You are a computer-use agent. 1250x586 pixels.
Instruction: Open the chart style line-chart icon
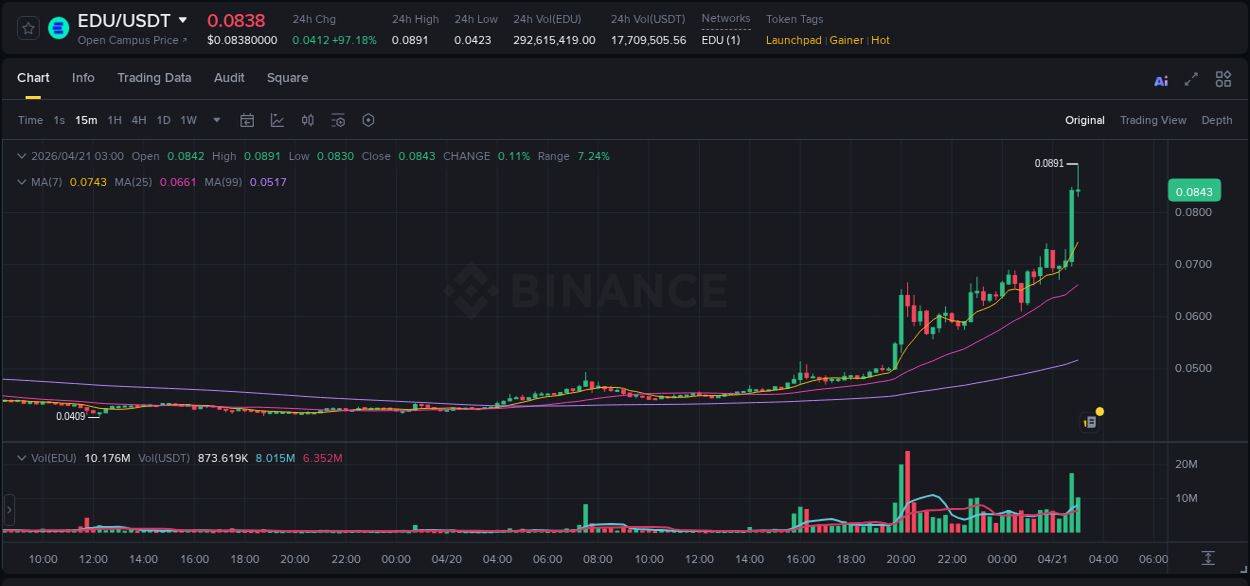coord(277,120)
